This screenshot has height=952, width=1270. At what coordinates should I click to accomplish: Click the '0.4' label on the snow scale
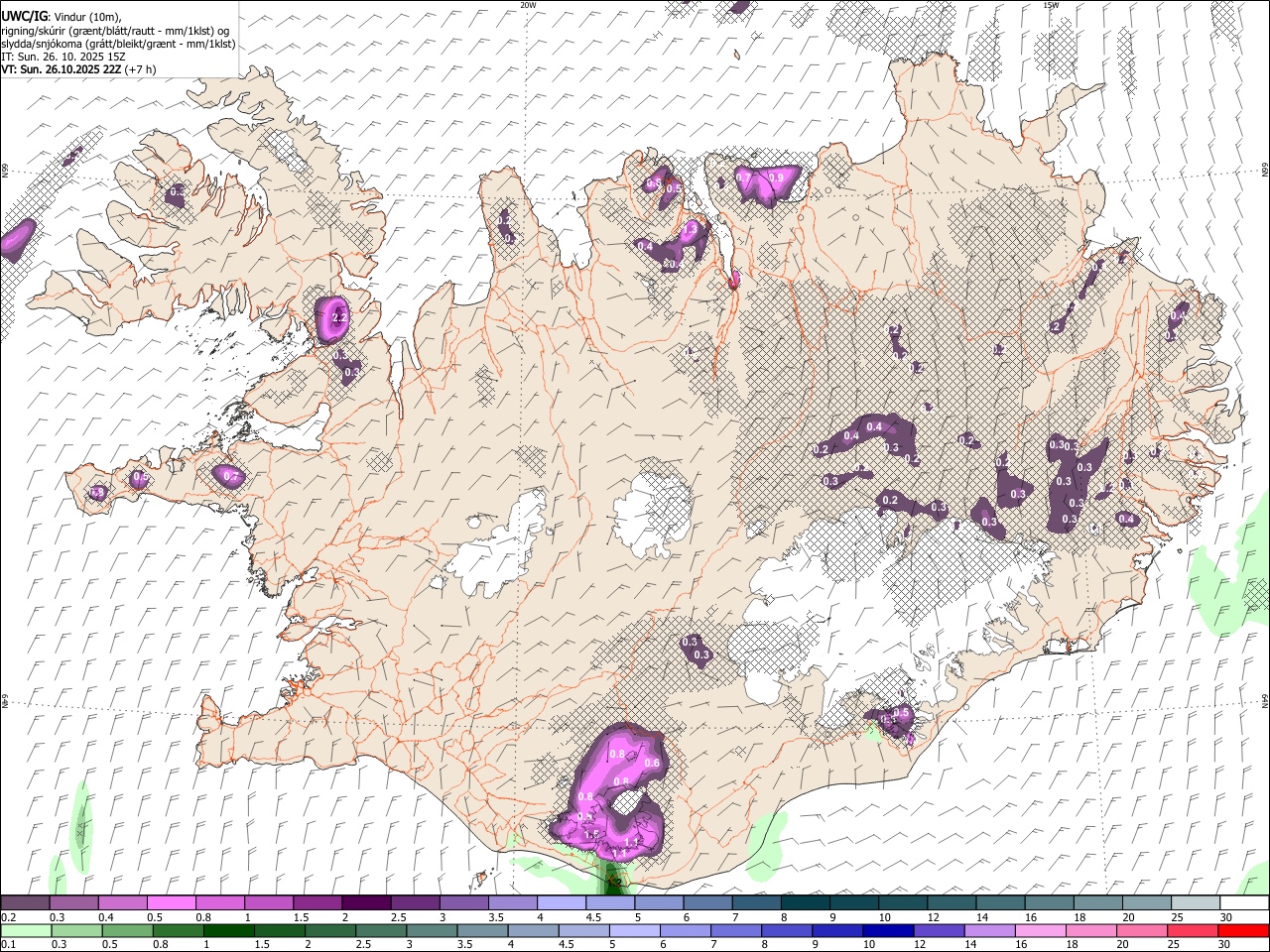click(105, 917)
